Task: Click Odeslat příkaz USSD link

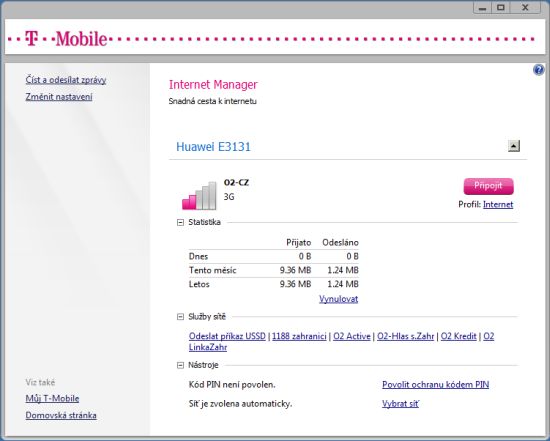Action: [x=227, y=336]
